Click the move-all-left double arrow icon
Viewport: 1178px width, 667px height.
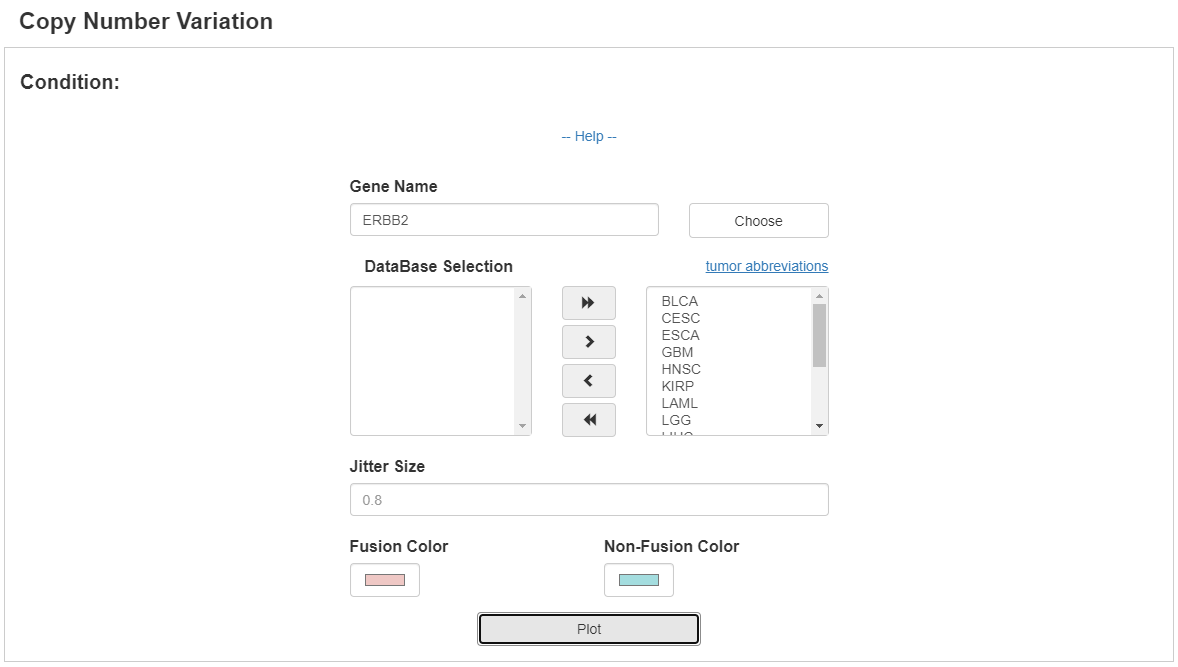589,420
